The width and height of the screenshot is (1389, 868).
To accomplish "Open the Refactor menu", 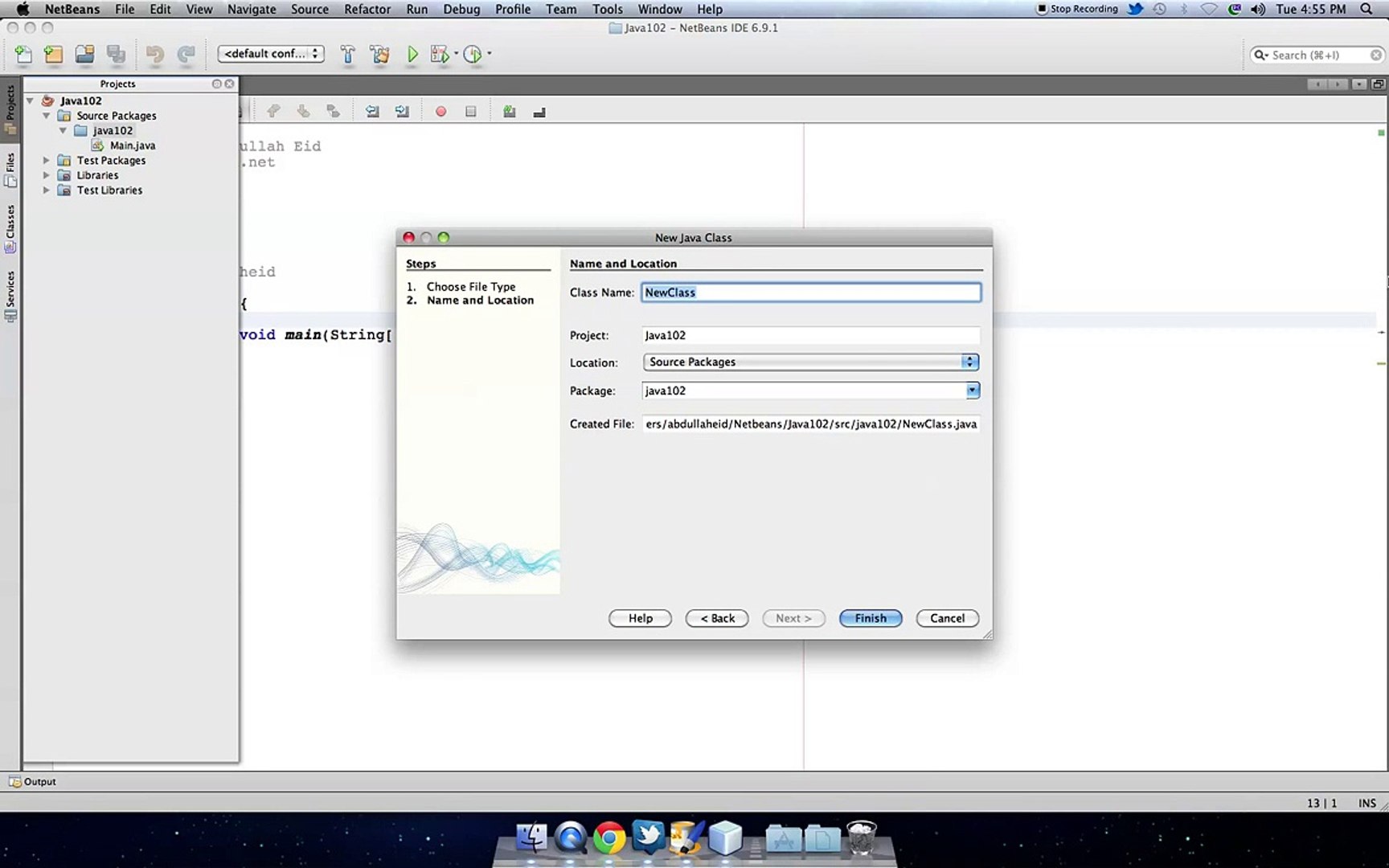I will click(367, 9).
